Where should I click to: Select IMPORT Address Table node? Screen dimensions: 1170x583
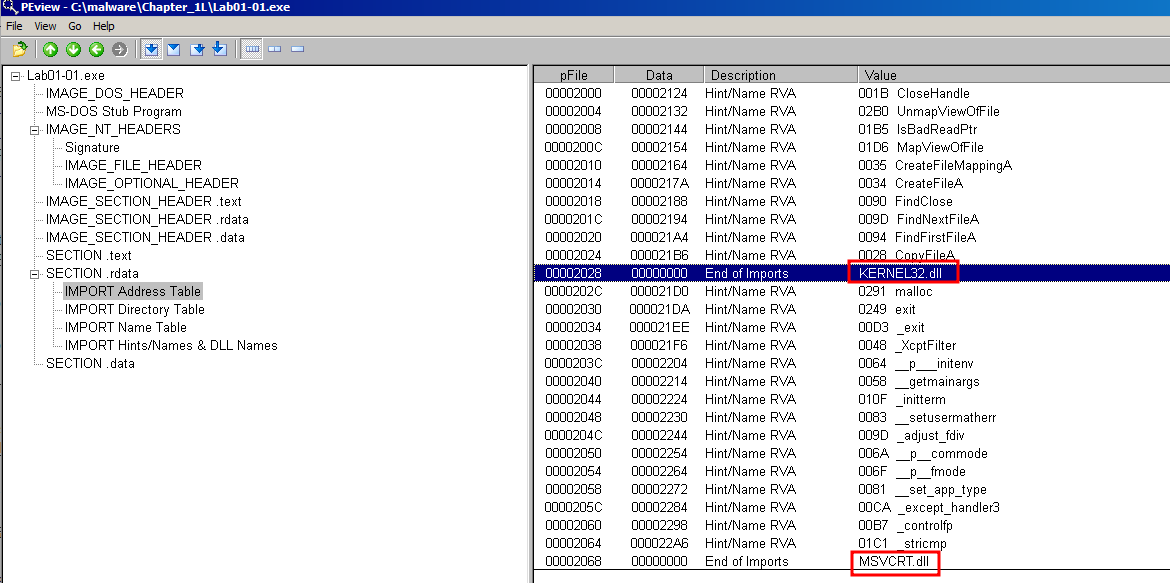coord(133,292)
